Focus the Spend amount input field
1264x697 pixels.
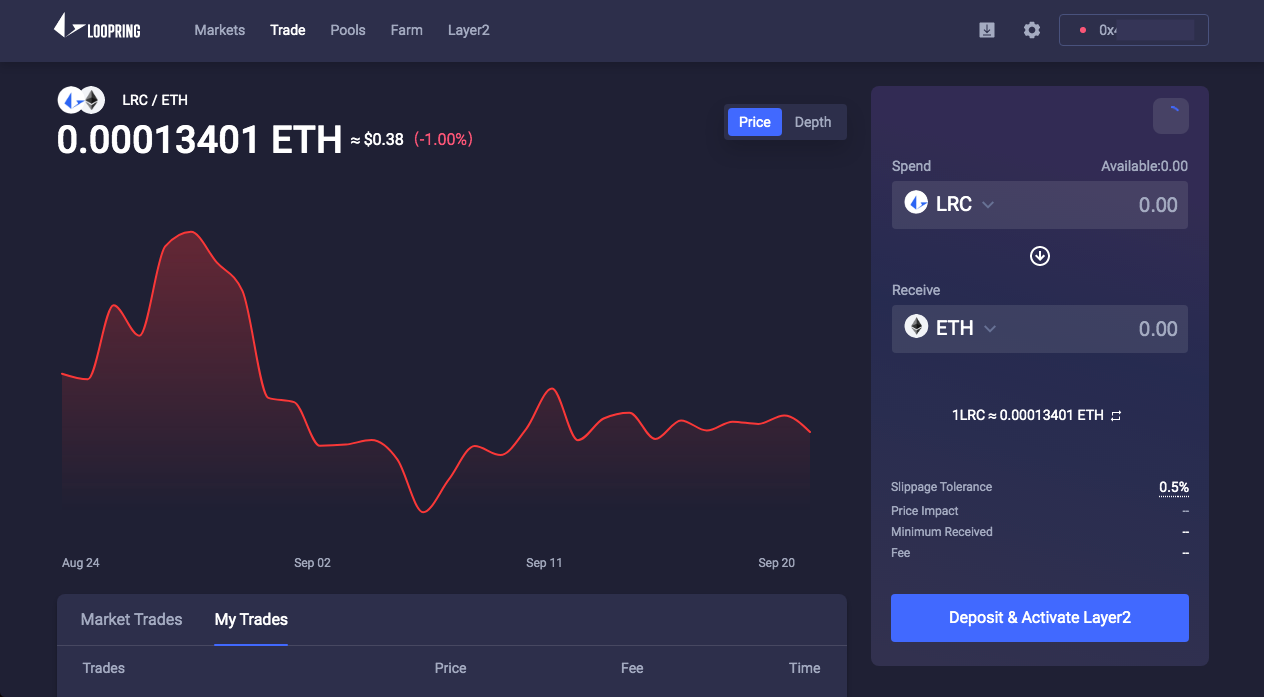point(1040,205)
